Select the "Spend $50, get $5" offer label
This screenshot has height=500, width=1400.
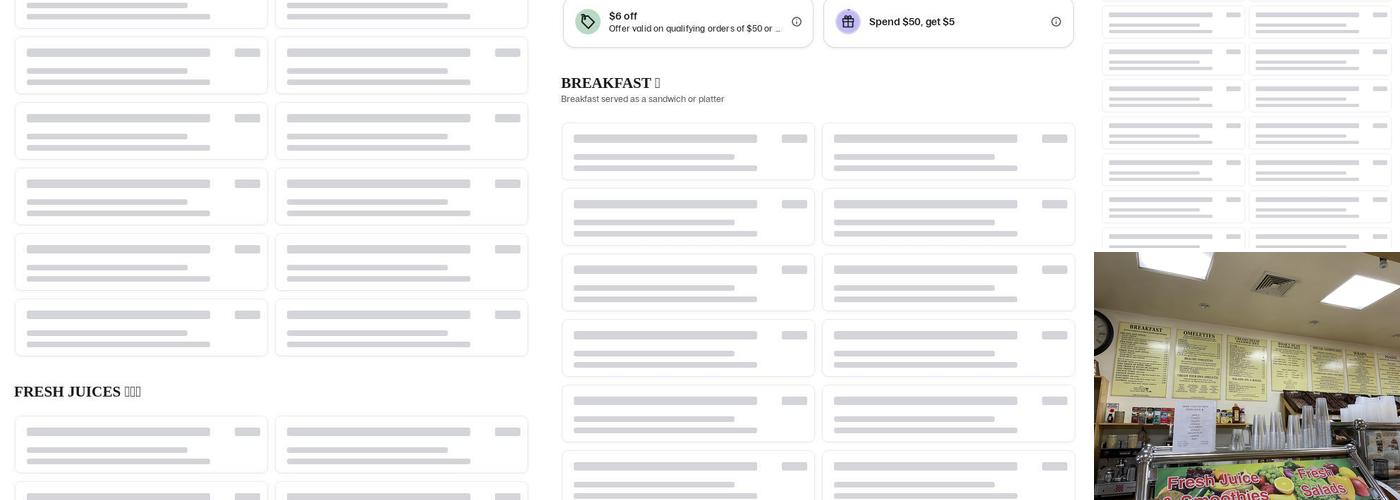pyautogui.click(x=911, y=21)
